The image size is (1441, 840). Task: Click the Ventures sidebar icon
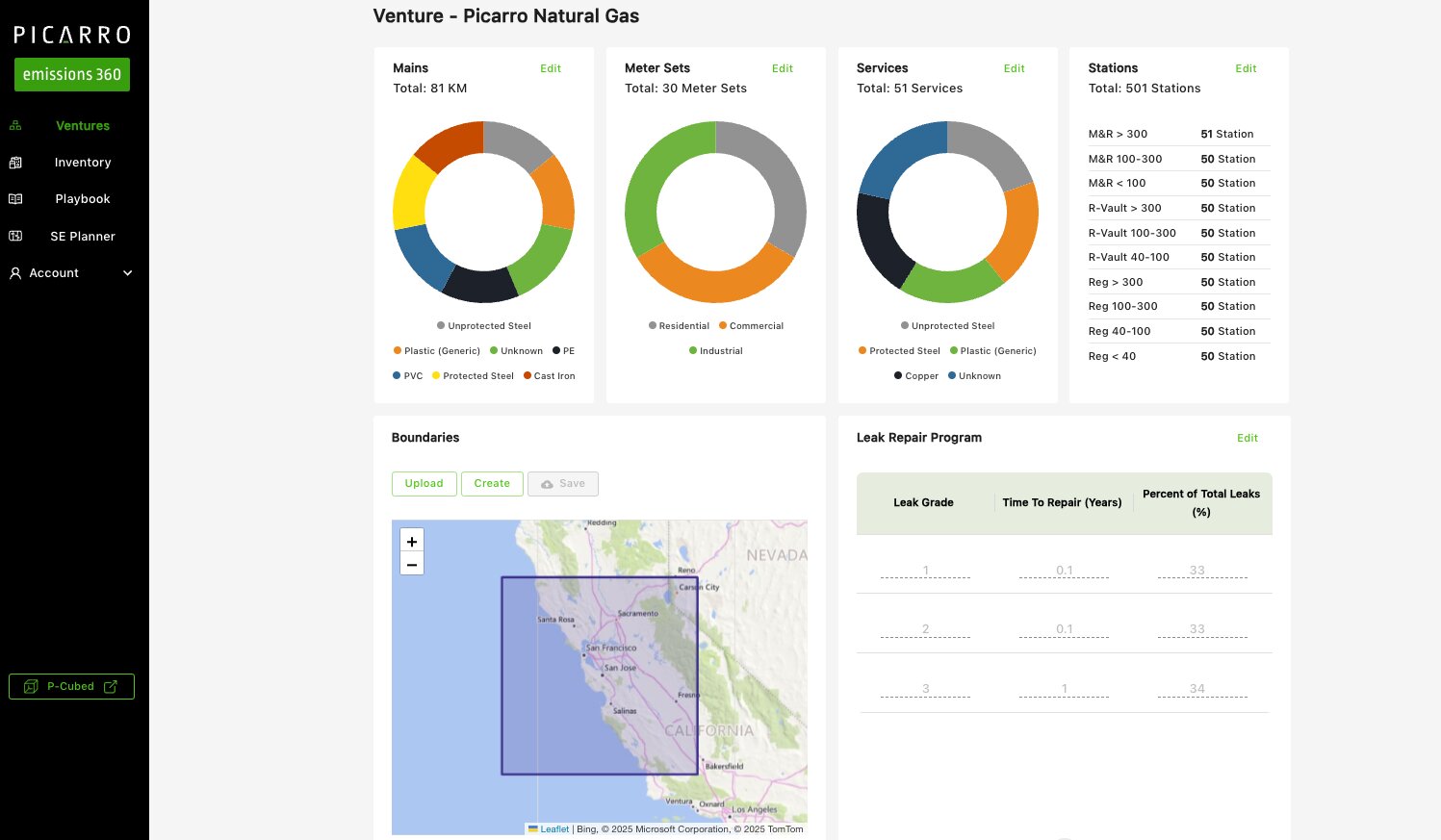point(15,125)
